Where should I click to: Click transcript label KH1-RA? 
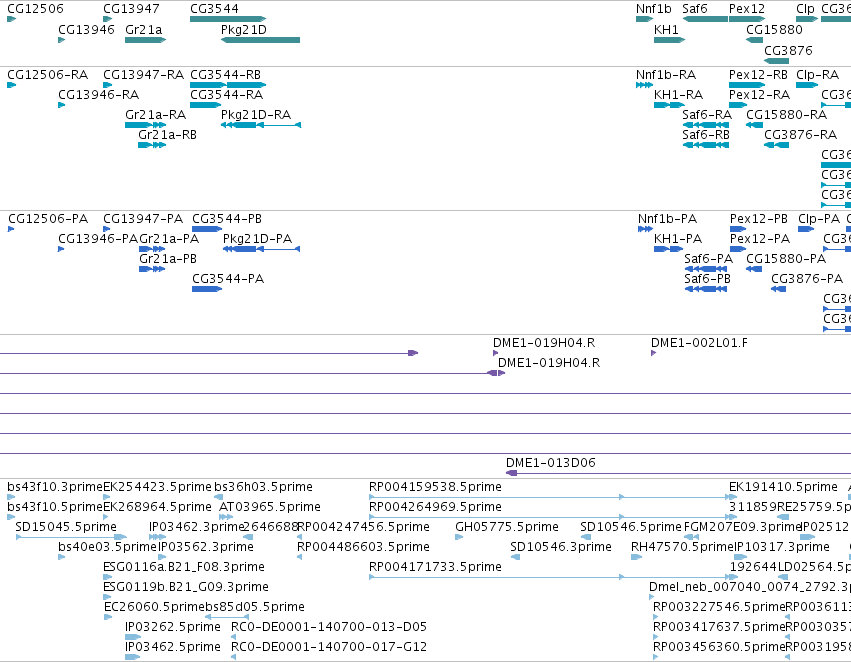[678, 94]
